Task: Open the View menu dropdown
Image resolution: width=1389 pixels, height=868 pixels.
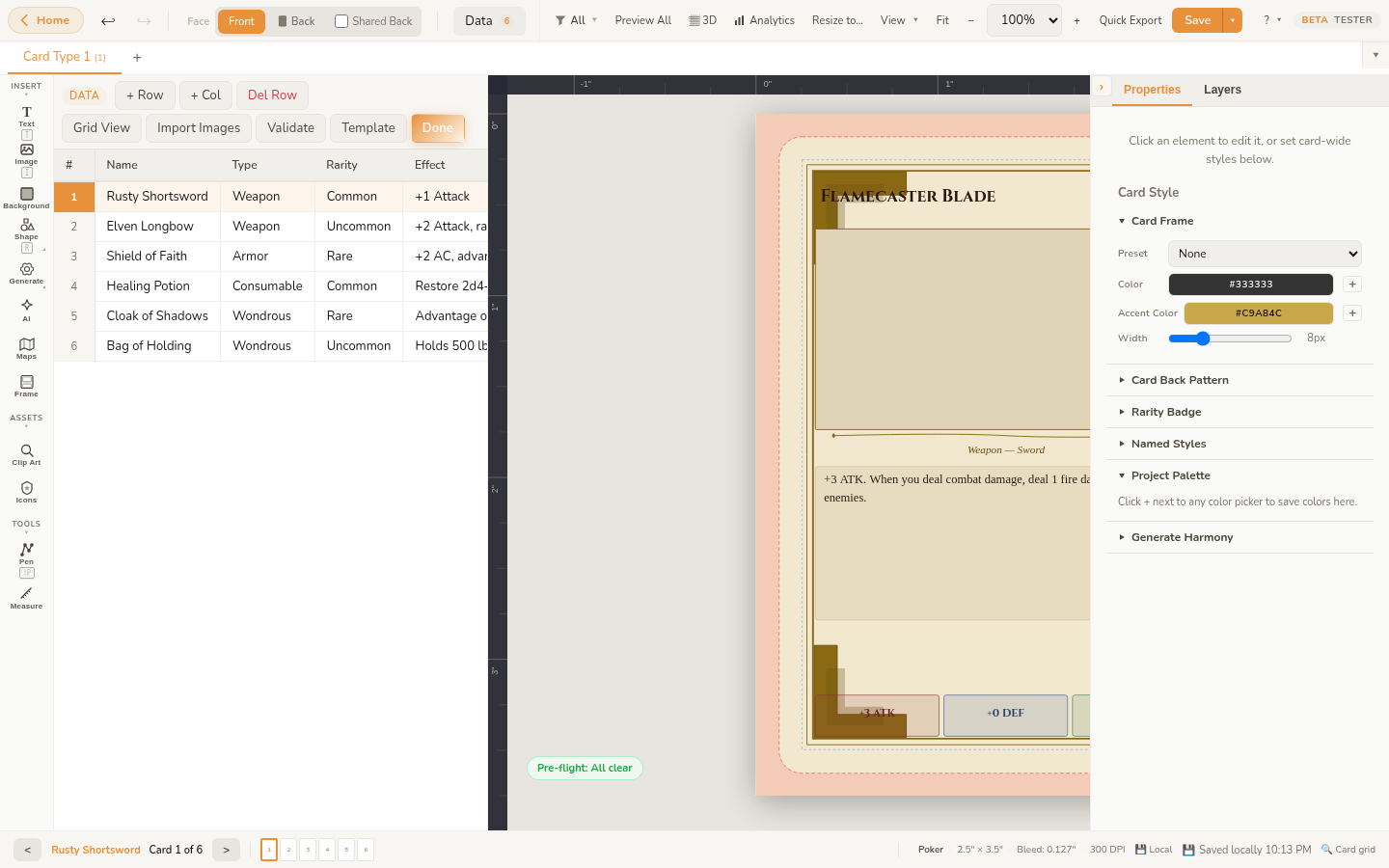Action: pyautogui.click(x=899, y=20)
